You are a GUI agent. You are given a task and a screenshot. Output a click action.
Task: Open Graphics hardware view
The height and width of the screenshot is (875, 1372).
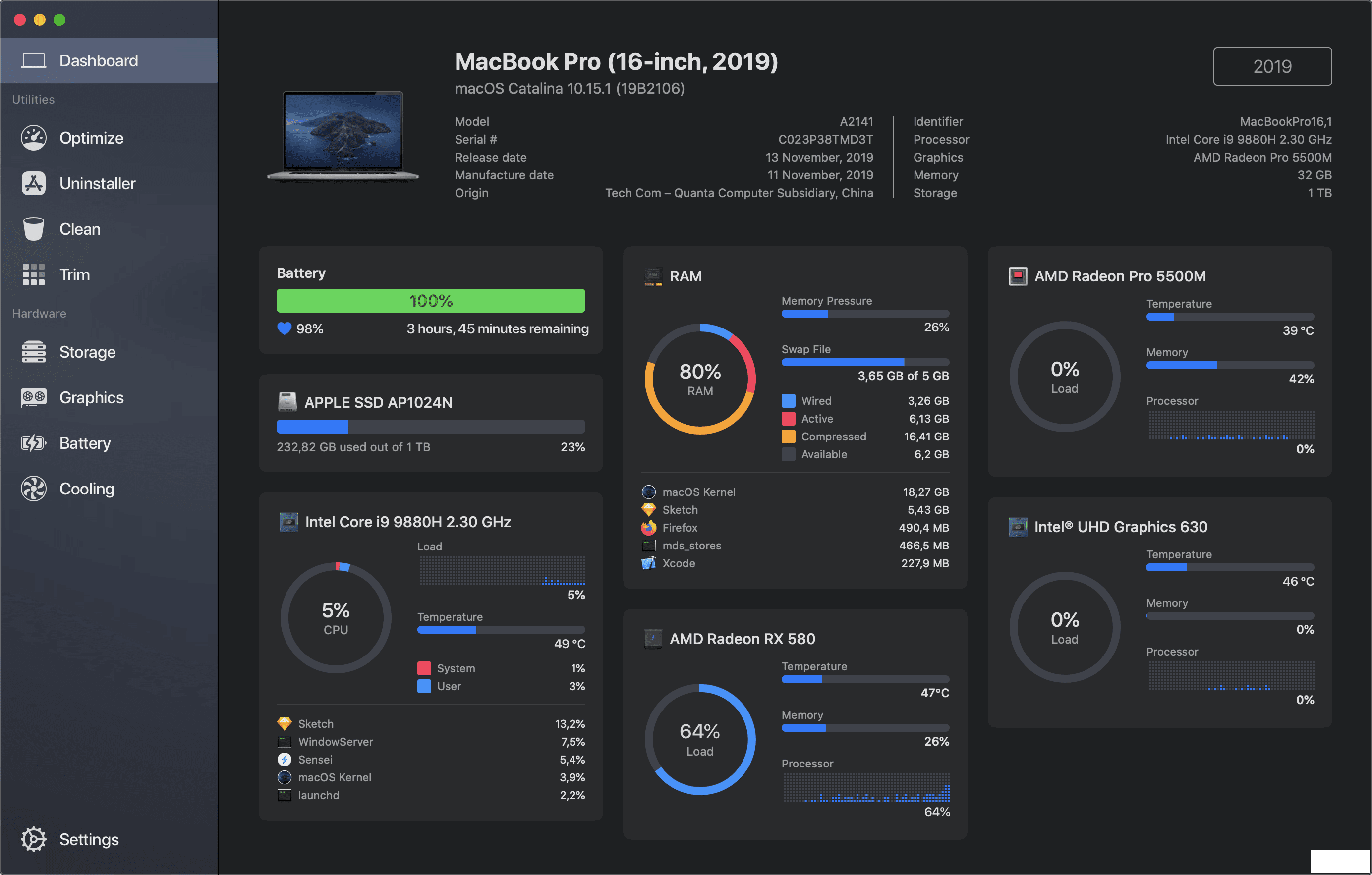click(x=110, y=398)
